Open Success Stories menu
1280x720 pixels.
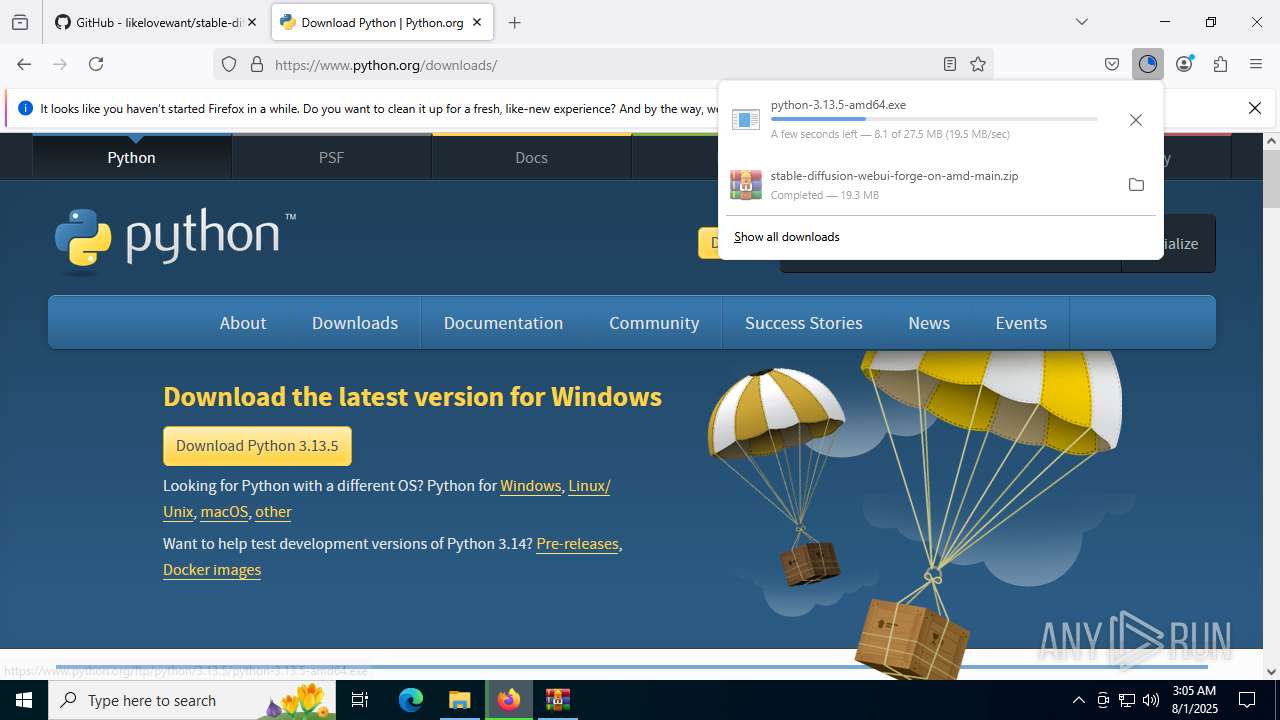click(x=804, y=323)
